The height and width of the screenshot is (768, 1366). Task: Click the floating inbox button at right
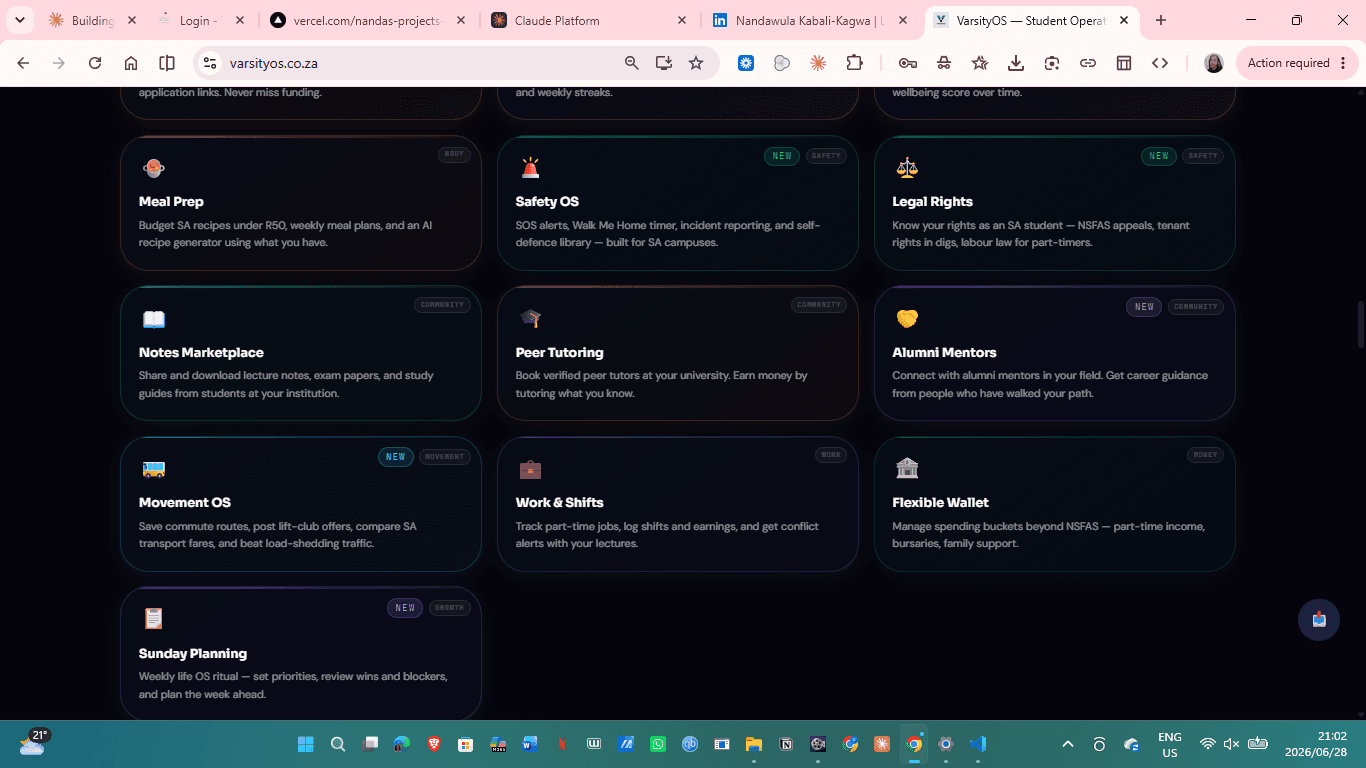click(x=1319, y=620)
